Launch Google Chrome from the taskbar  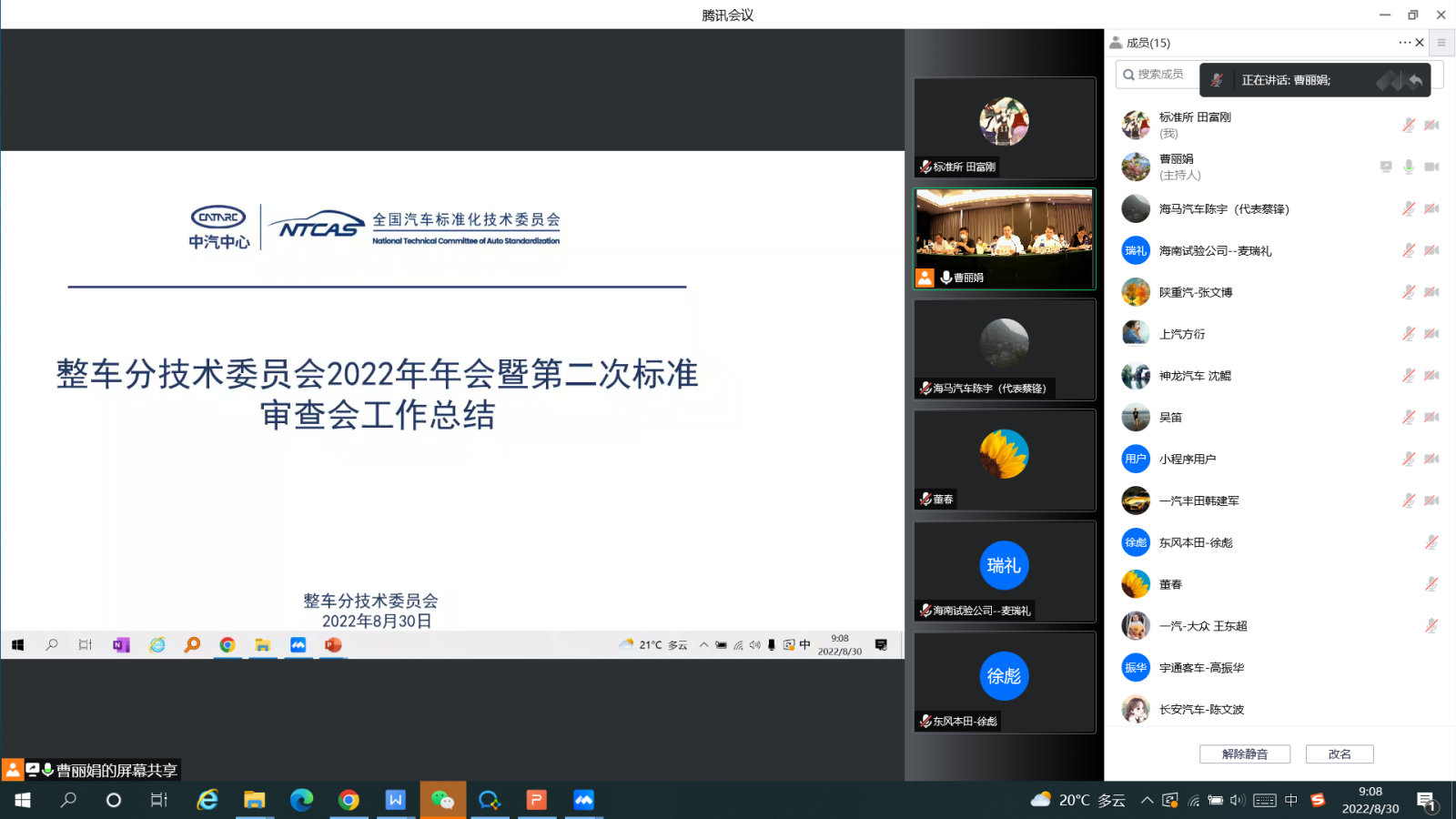point(349,801)
